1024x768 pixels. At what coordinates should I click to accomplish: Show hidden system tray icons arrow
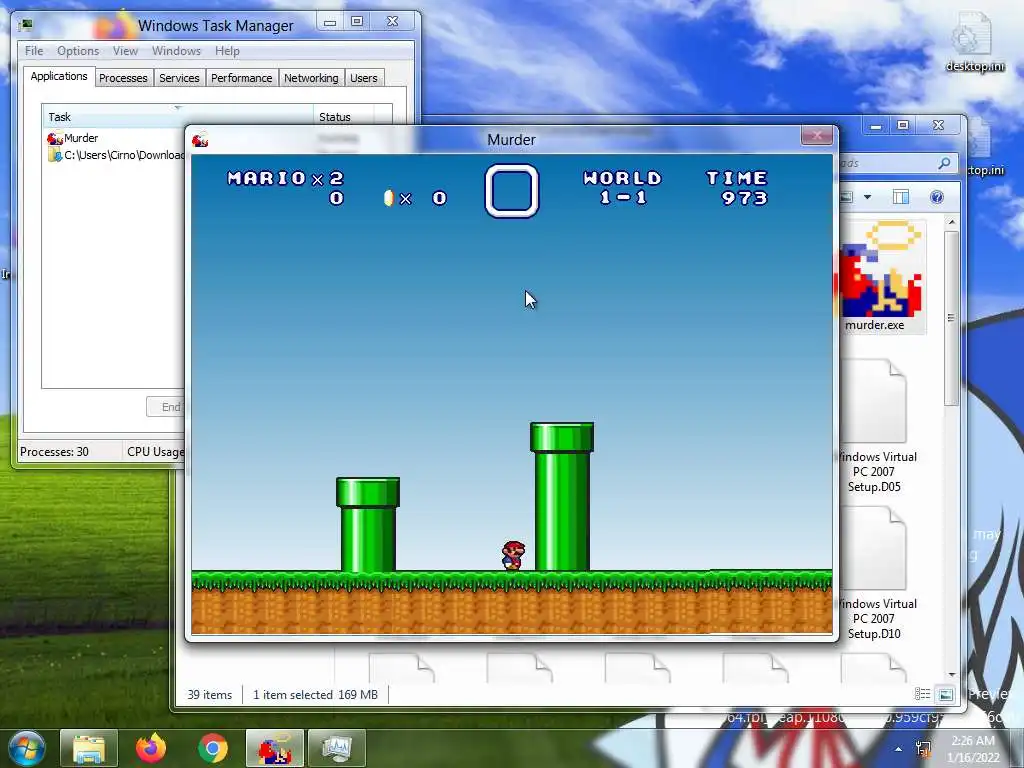tap(899, 749)
